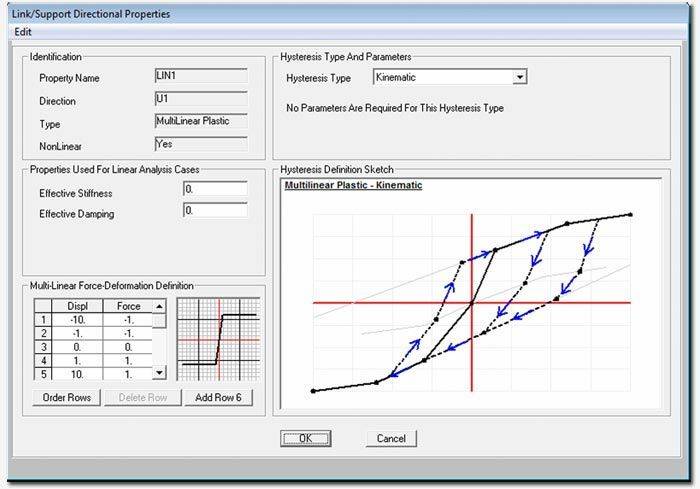Image resolution: width=700 pixels, height=489 pixels.
Task: Click the NonLinear field Yes
Action: pyautogui.click(x=201, y=144)
